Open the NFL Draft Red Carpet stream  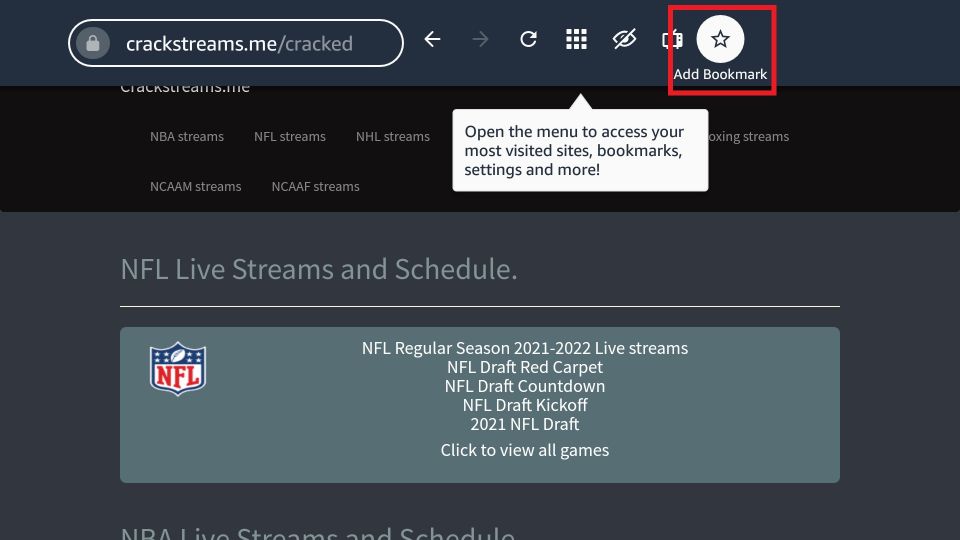[525, 367]
